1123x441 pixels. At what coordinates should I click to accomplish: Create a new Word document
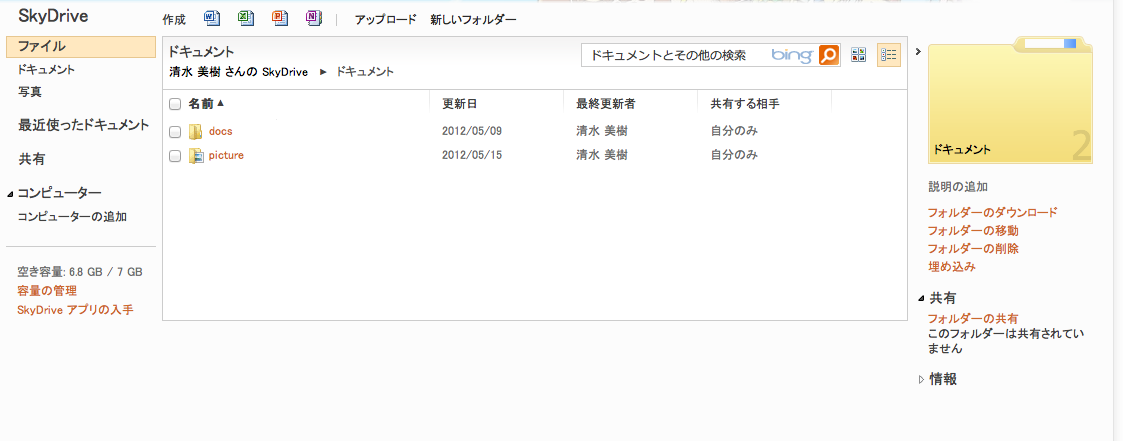click(x=212, y=19)
